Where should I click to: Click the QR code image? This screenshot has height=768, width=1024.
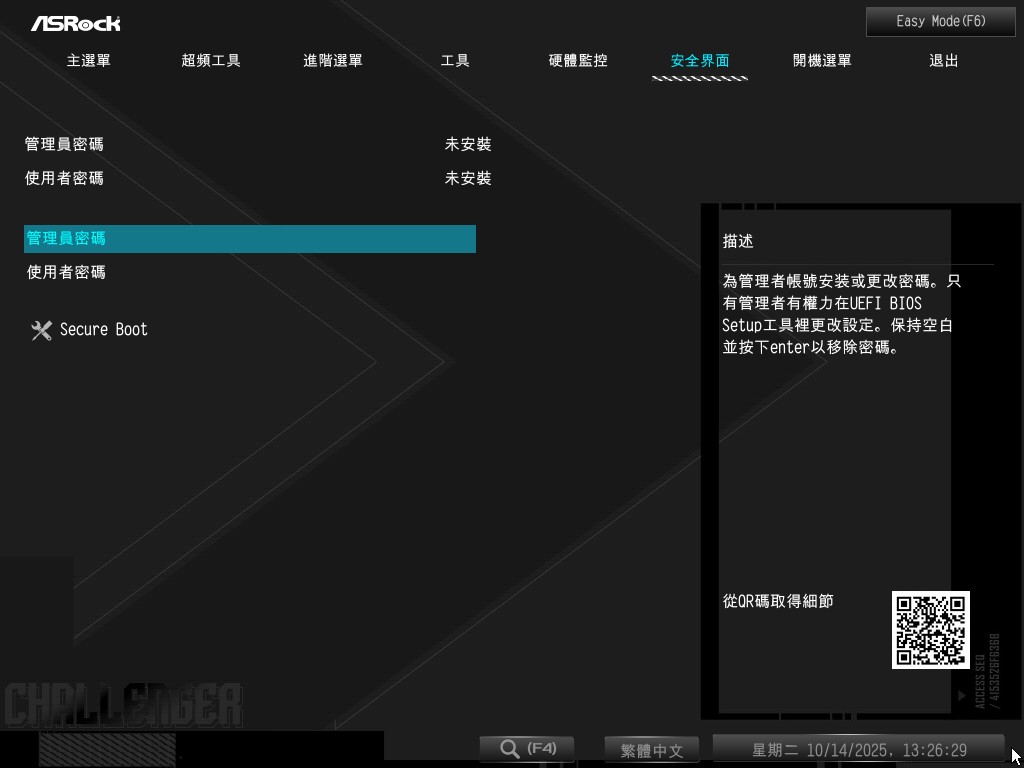tap(930, 630)
